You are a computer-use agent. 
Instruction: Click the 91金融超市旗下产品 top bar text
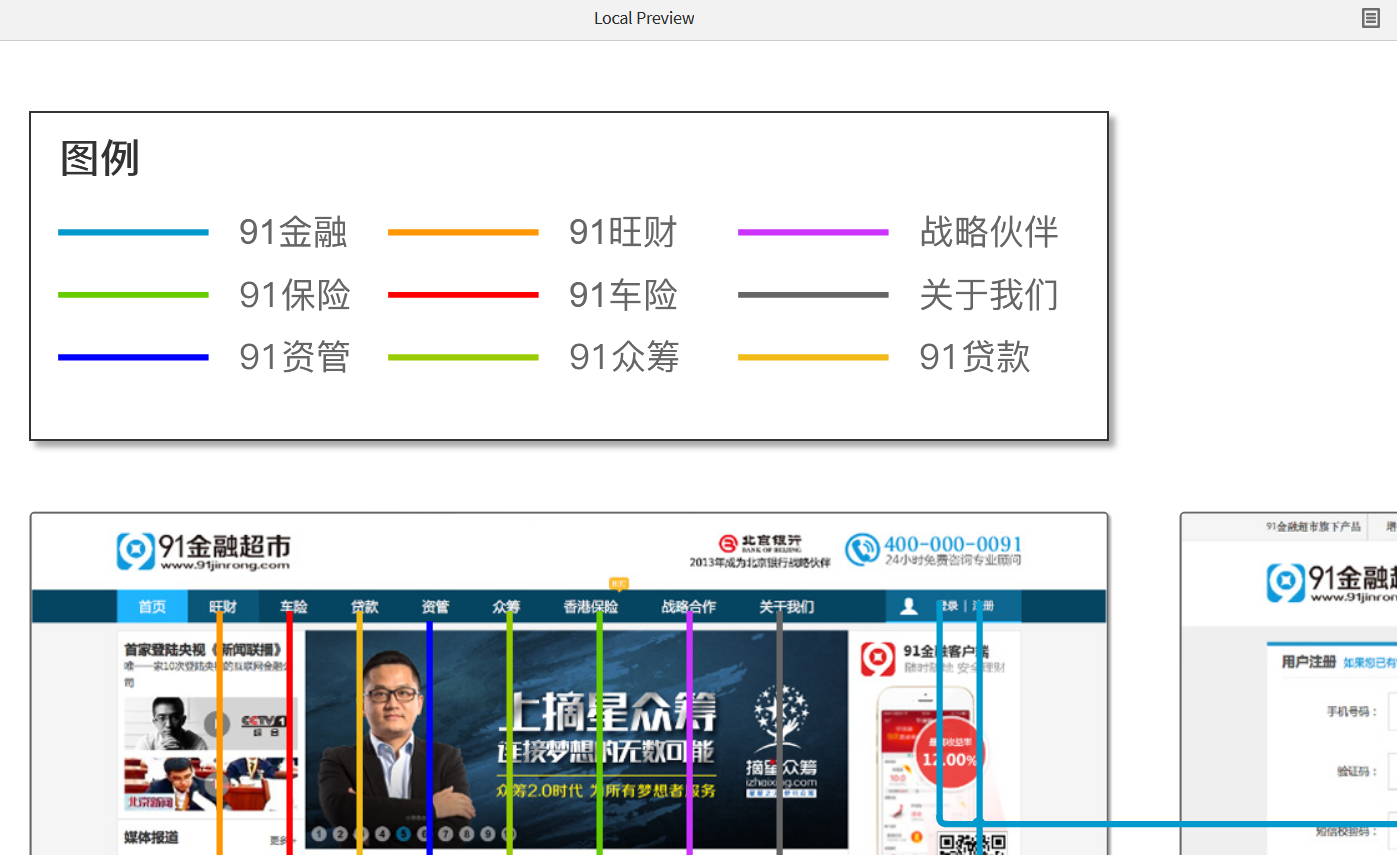click(x=1313, y=526)
